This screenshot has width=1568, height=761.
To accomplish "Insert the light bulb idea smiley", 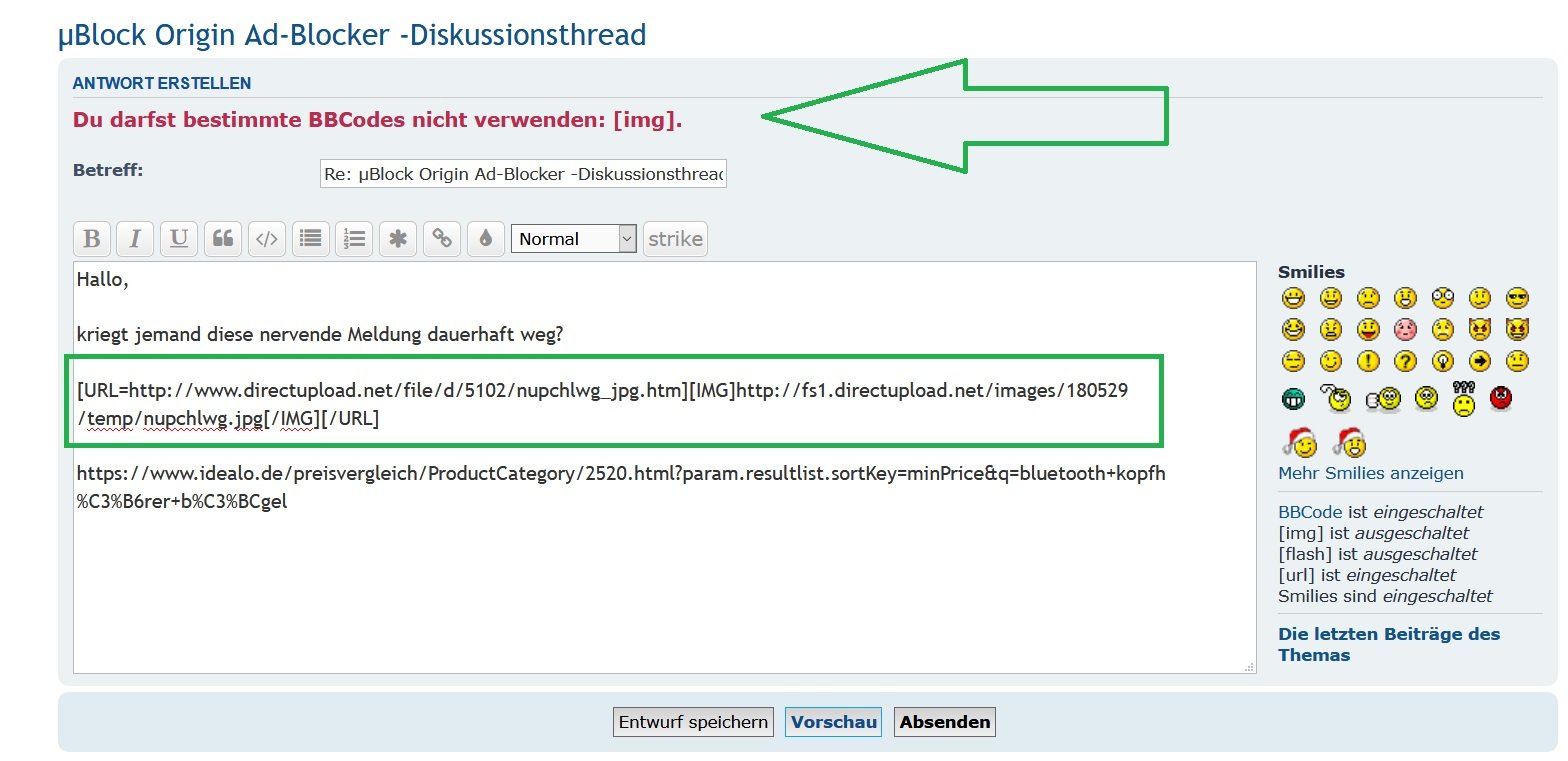I will tap(1442, 361).
